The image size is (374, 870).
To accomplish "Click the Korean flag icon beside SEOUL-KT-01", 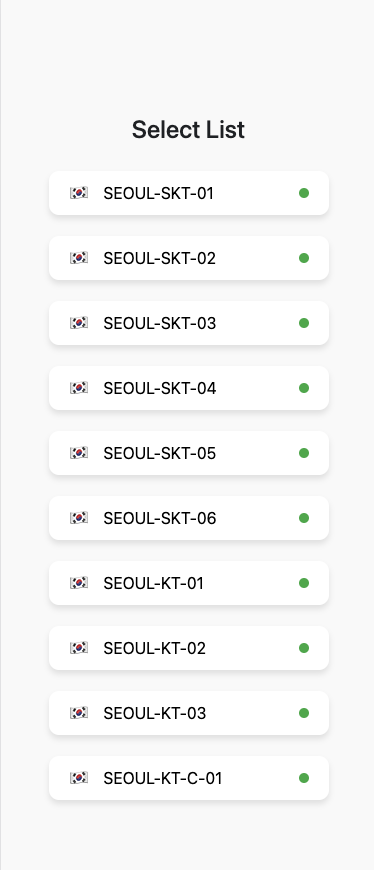I will 79,583.
